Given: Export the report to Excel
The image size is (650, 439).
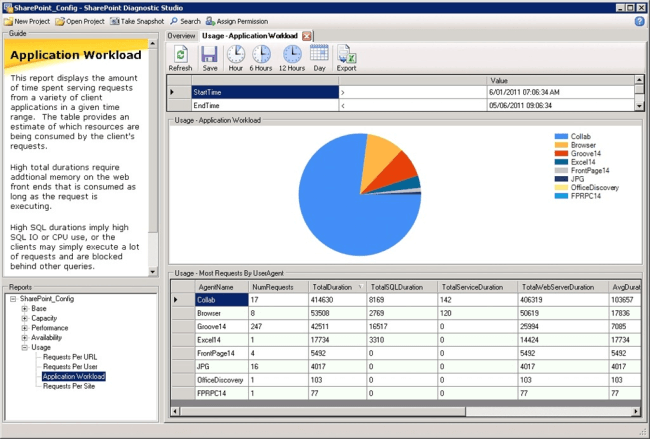Looking at the screenshot, I should point(347,58).
